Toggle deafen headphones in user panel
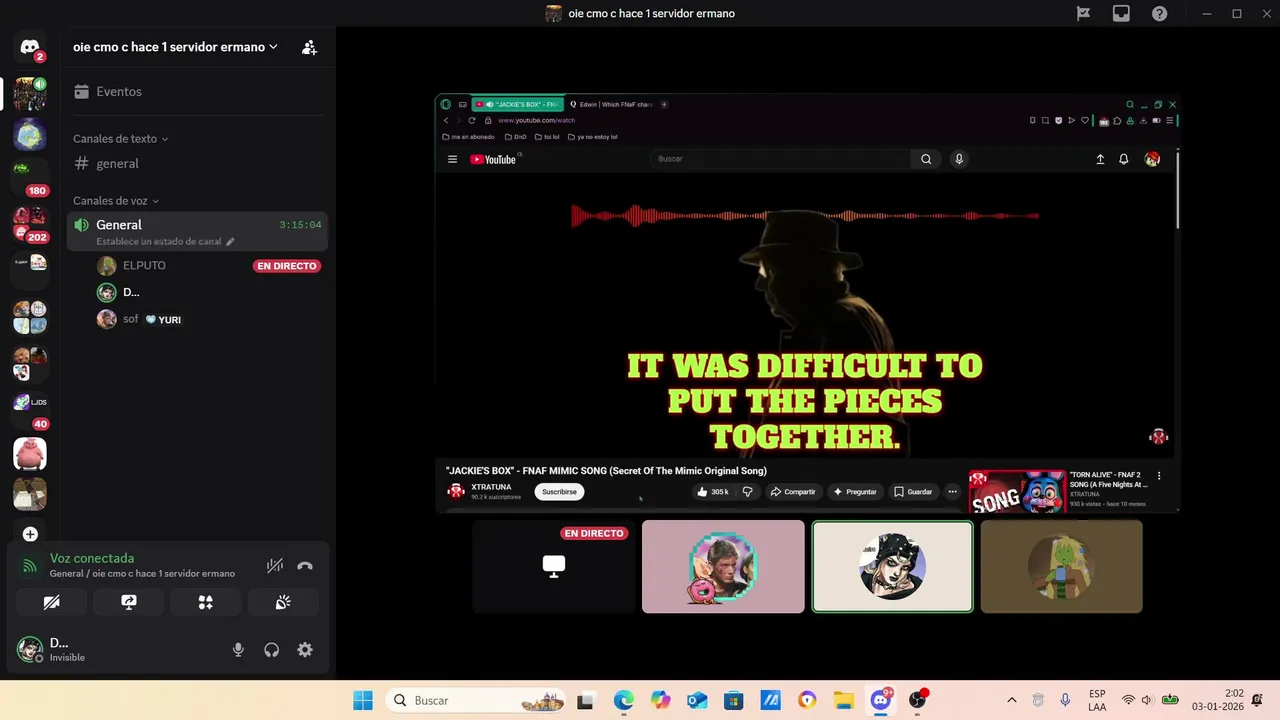This screenshot has height=720, width=1280. (x=271, y=650)
